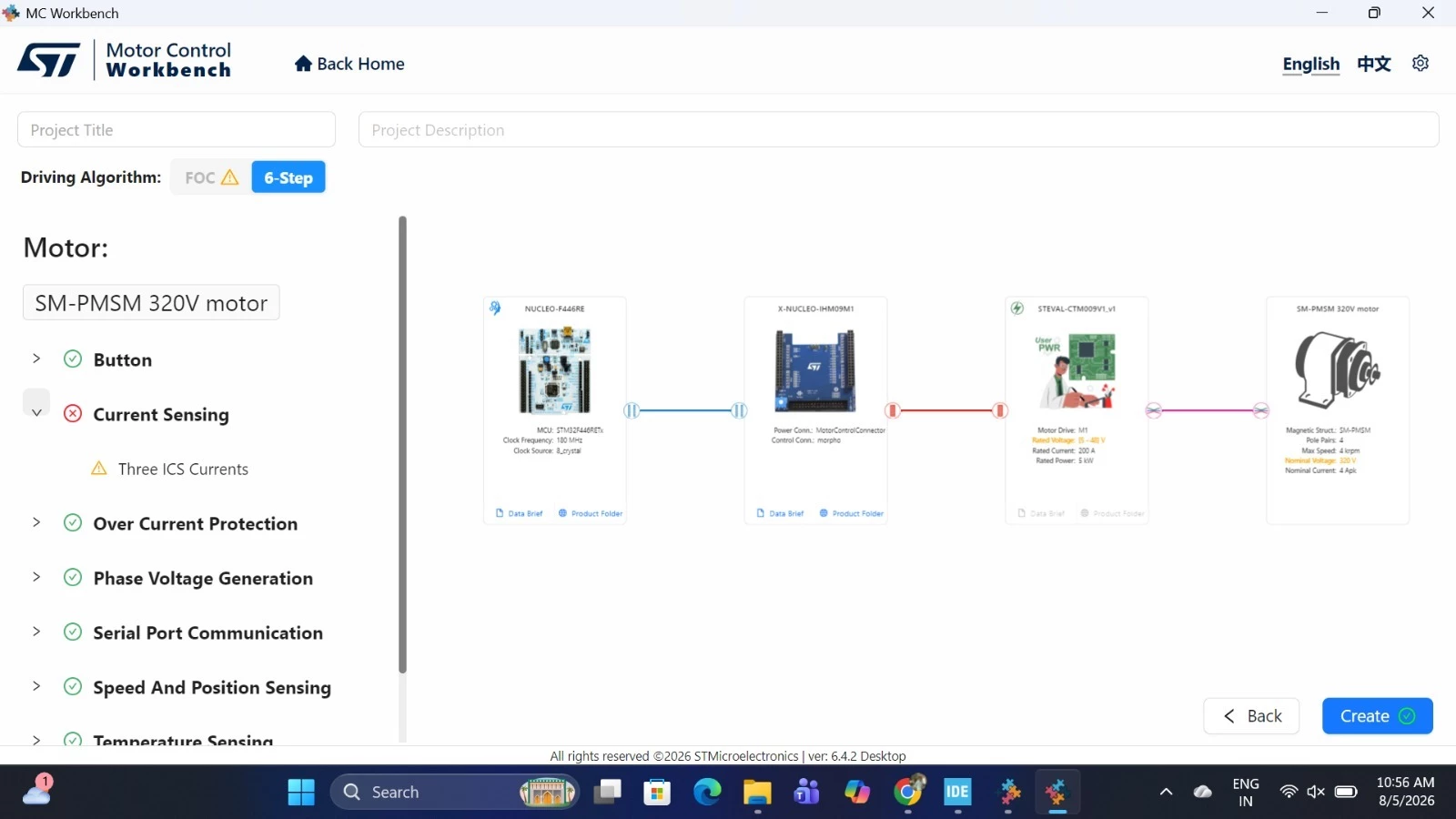Click the Project Description field
The image size is (1456, 819).
(x=899, y=130)
